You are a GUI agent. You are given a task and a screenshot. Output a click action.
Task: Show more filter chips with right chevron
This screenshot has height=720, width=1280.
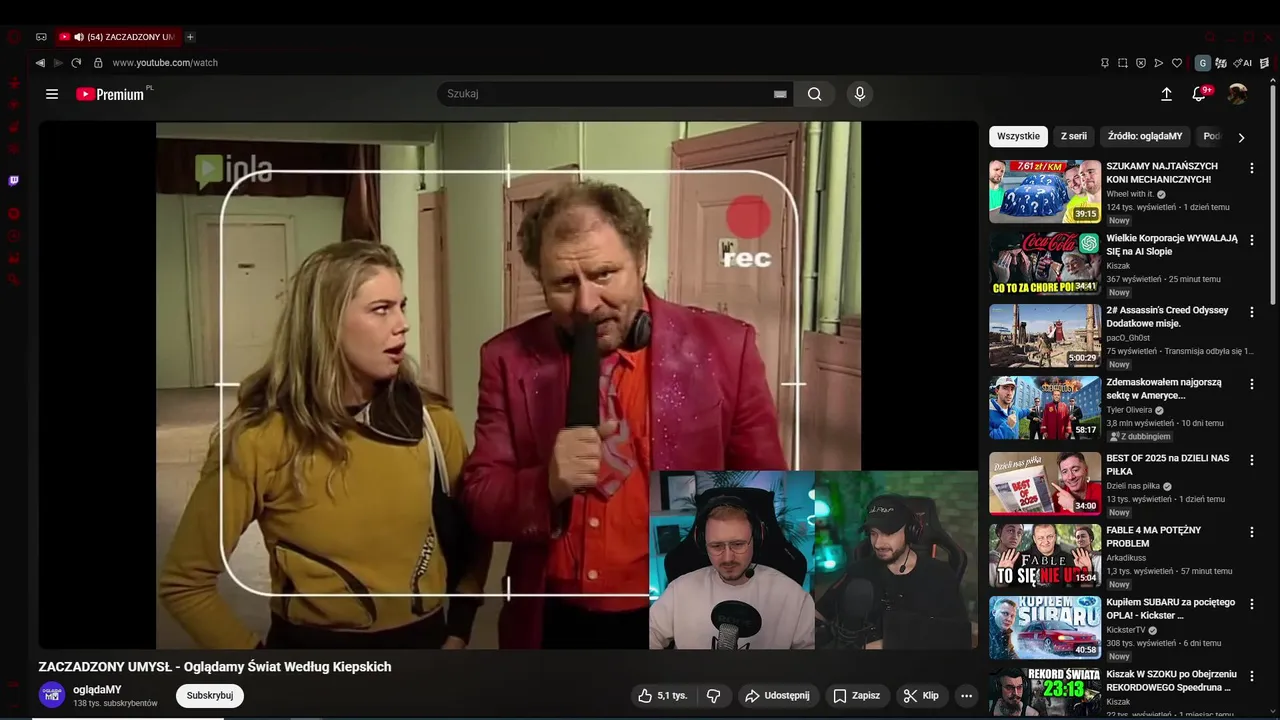coord(1242,137)
